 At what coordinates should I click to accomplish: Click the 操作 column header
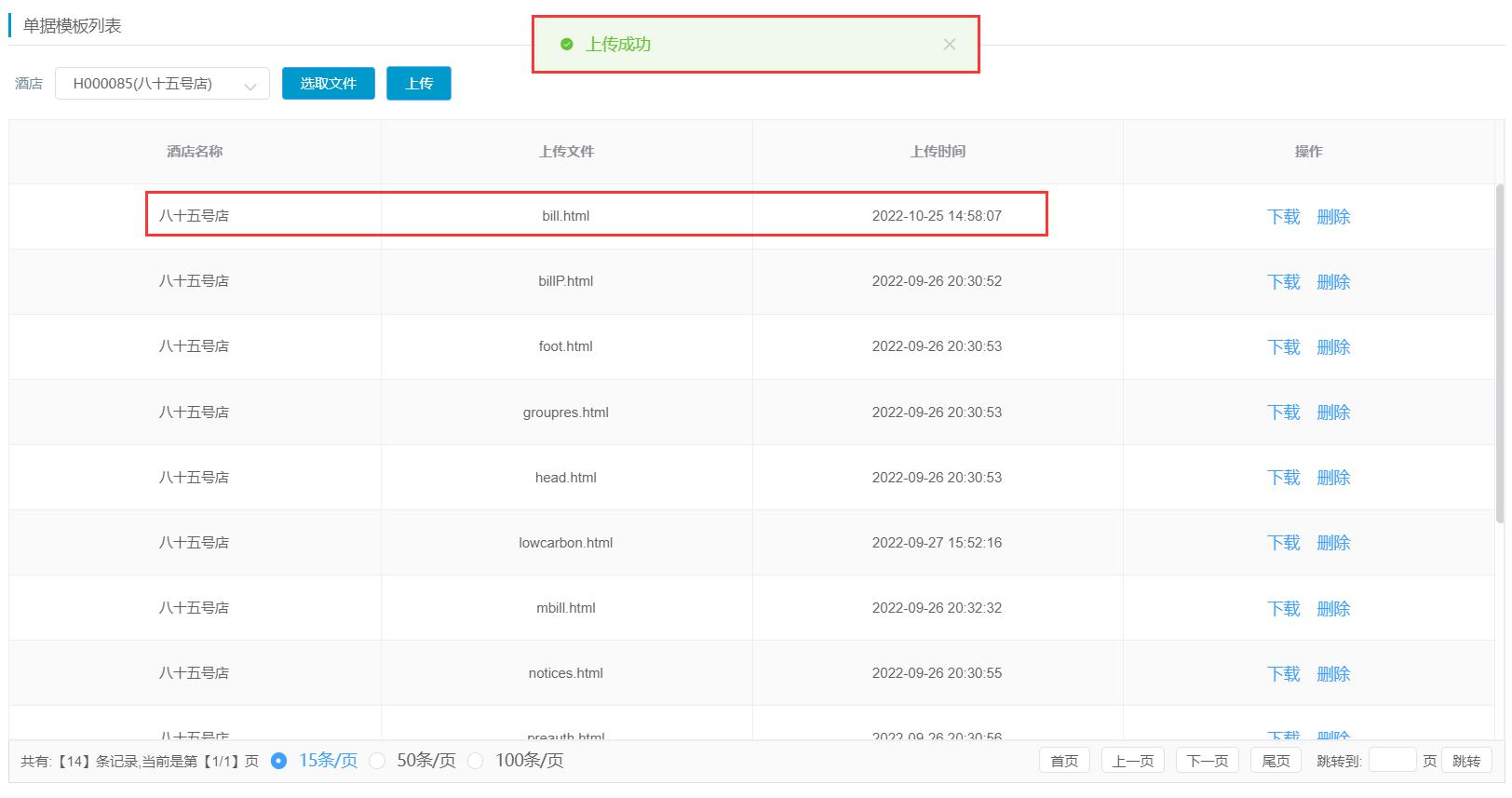(x=1308, y=152)
